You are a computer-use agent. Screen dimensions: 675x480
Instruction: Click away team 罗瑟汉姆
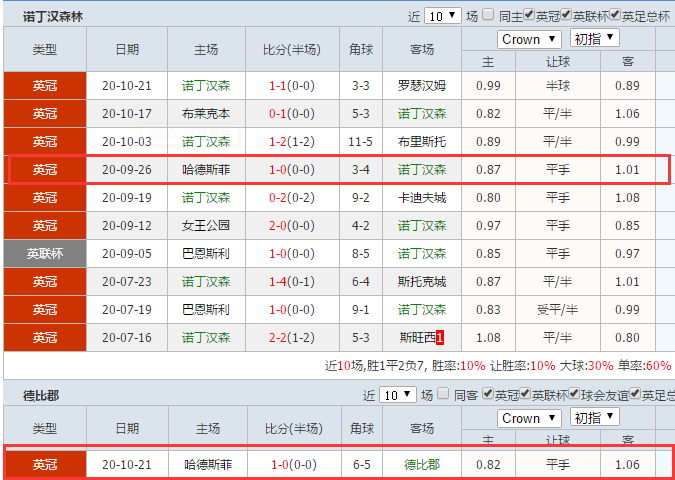[x=422, y=86]
